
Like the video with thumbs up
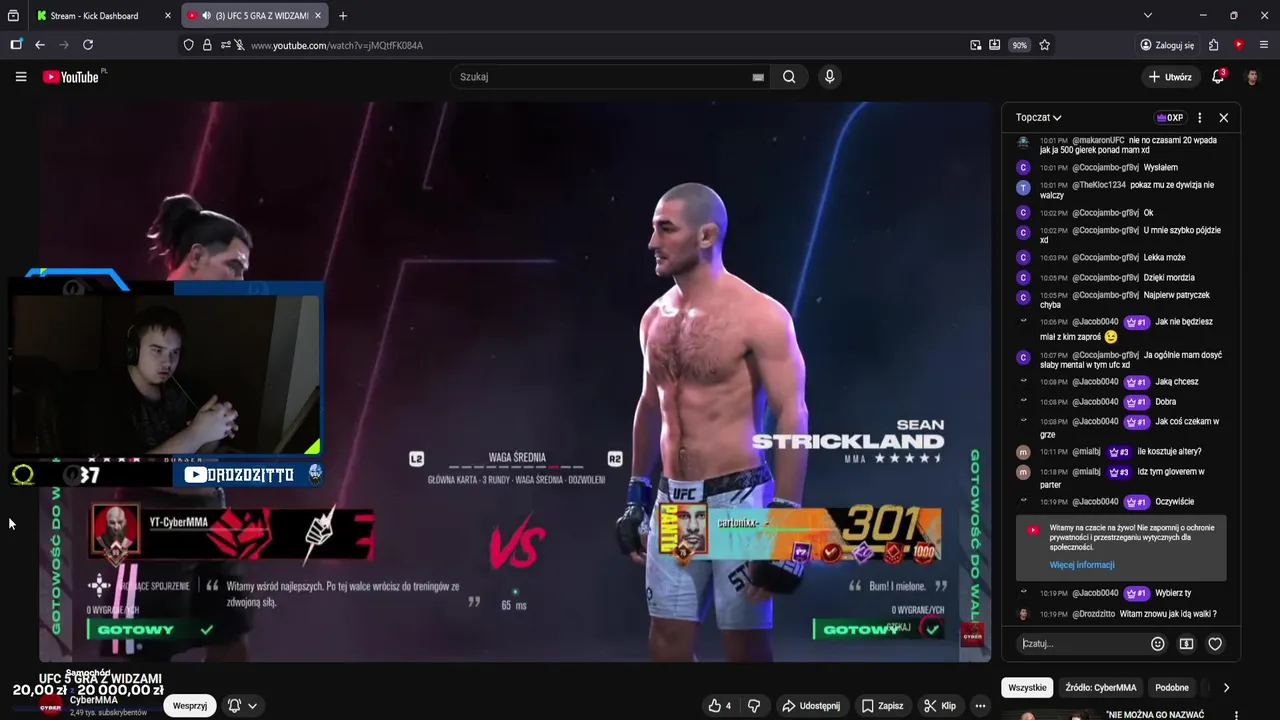(719, 706)
